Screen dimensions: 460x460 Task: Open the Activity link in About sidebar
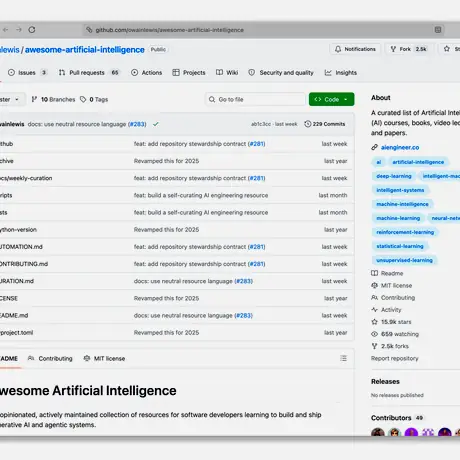[386, 310]
